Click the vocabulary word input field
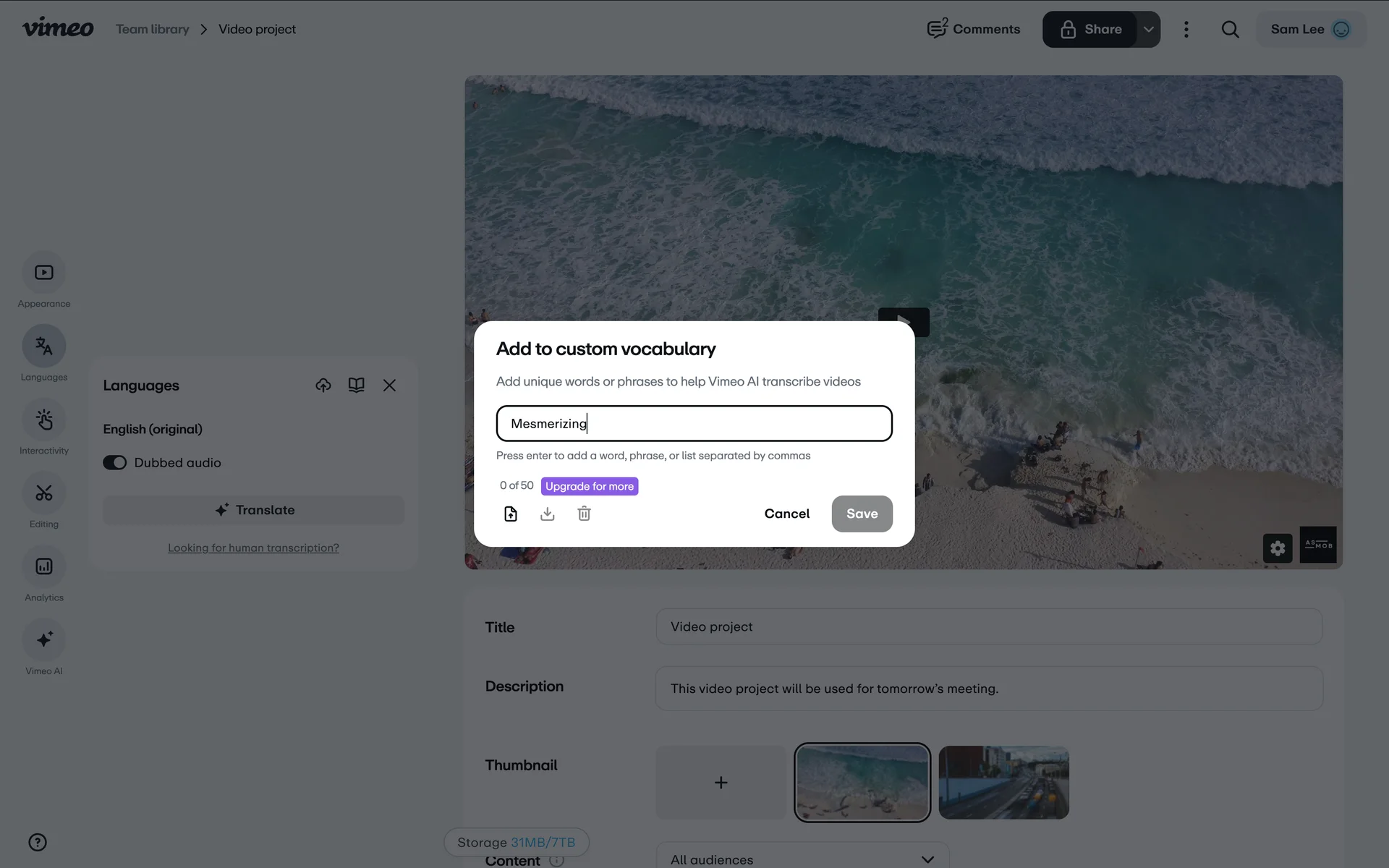The image size is (1389, 868). [x=694, y=424]
